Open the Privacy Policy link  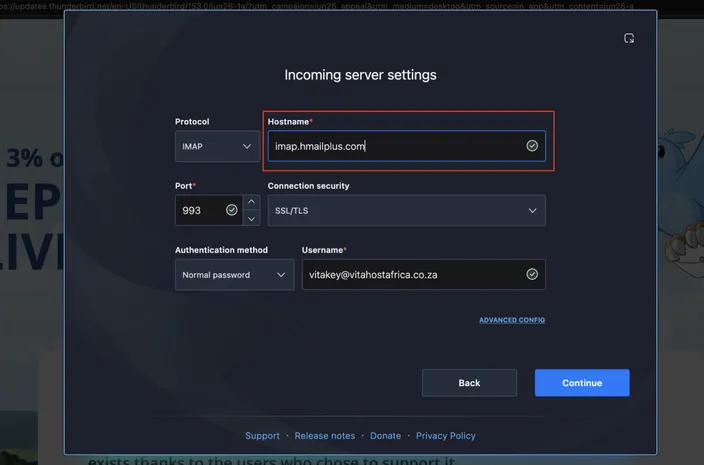[445, 436]
